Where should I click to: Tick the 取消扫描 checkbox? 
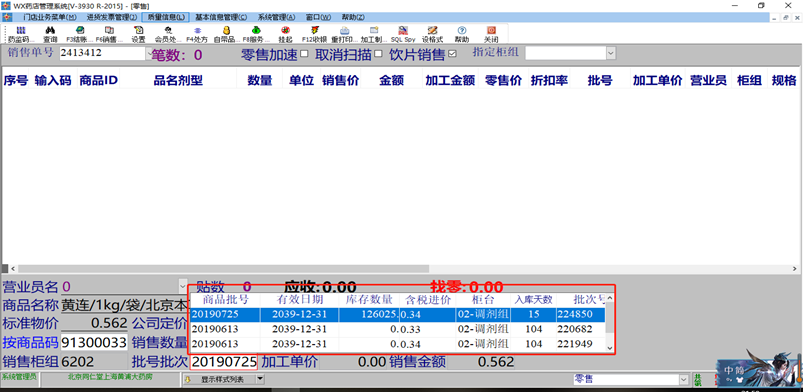(378, 53)
